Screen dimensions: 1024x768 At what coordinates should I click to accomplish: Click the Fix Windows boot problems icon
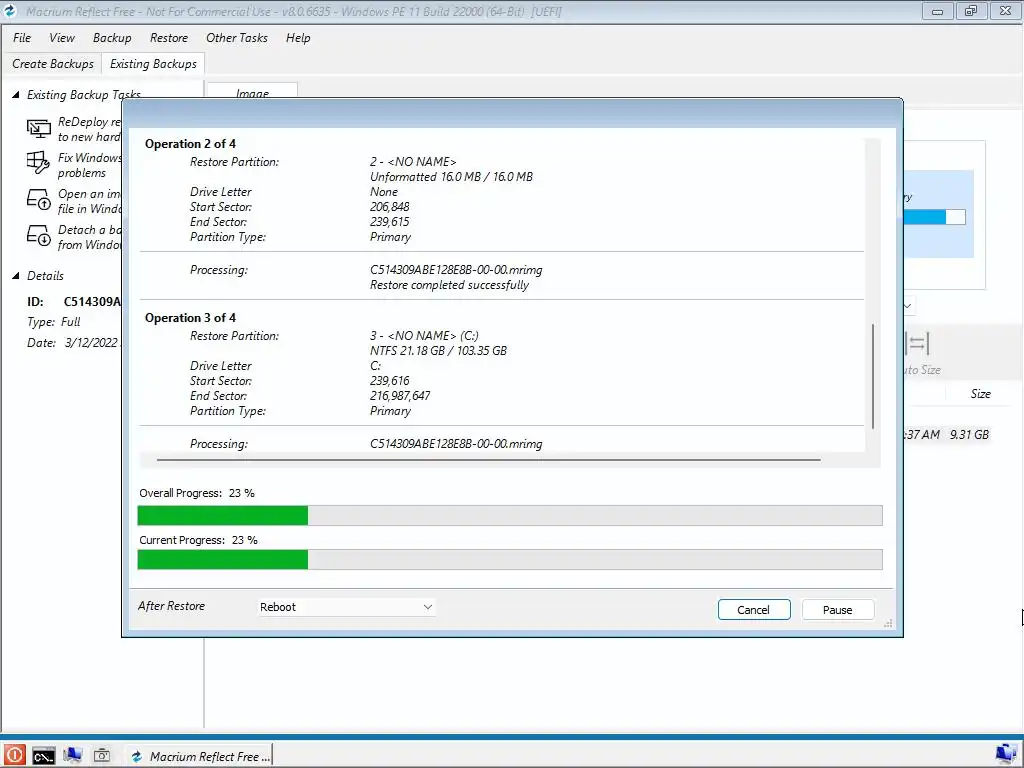pos(39,163)
